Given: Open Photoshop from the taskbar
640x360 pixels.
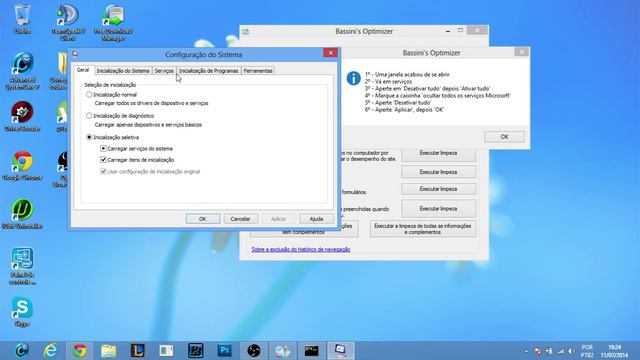Looking at the screenshot, I should (224, 351).
